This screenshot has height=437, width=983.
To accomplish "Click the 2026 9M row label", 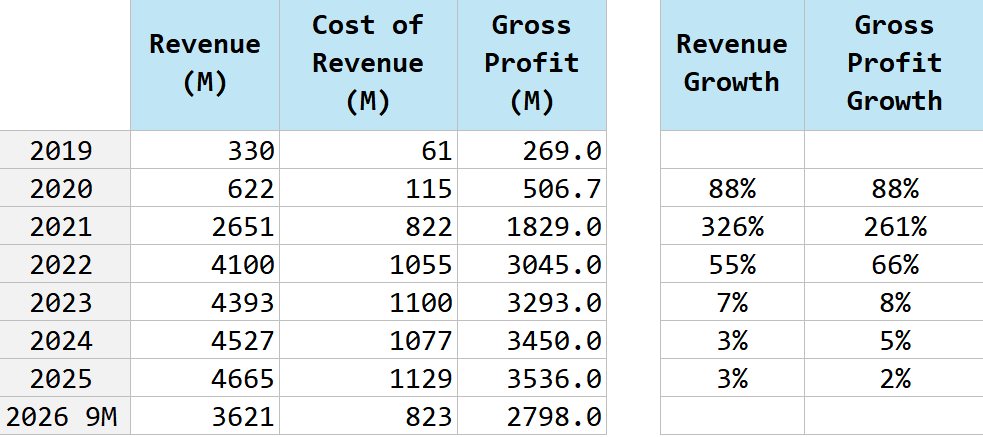I will click(65, 416).
